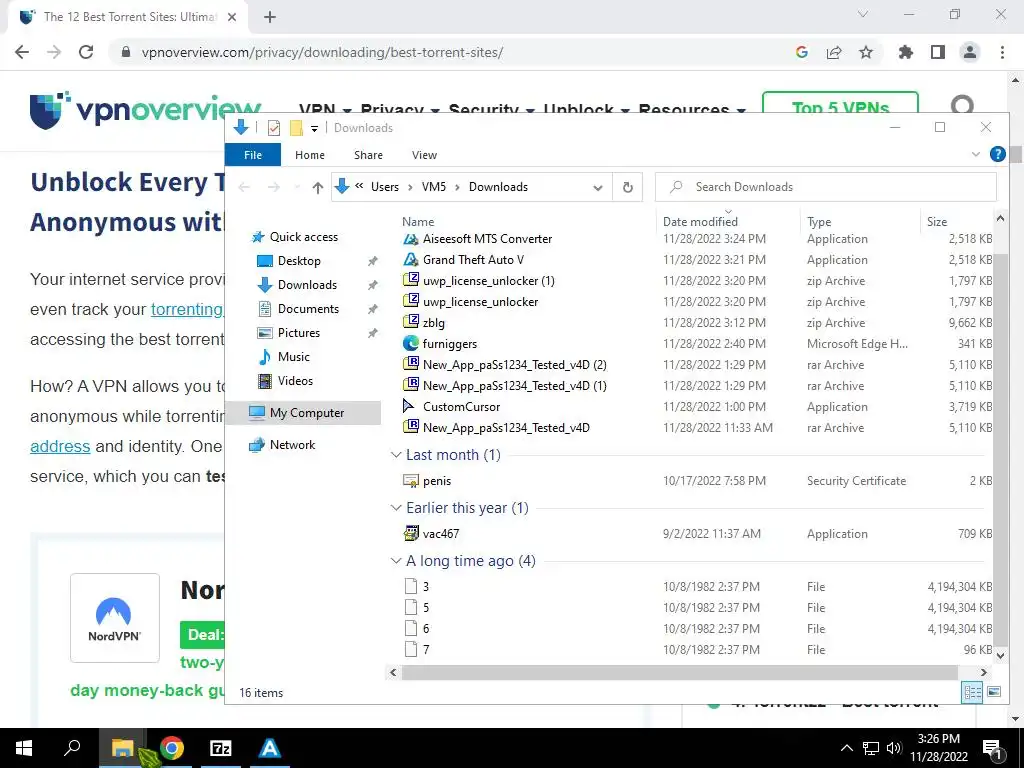Sort files by the Type column header
Viewport: 1024px width, 768px height.
coord(819,221)
